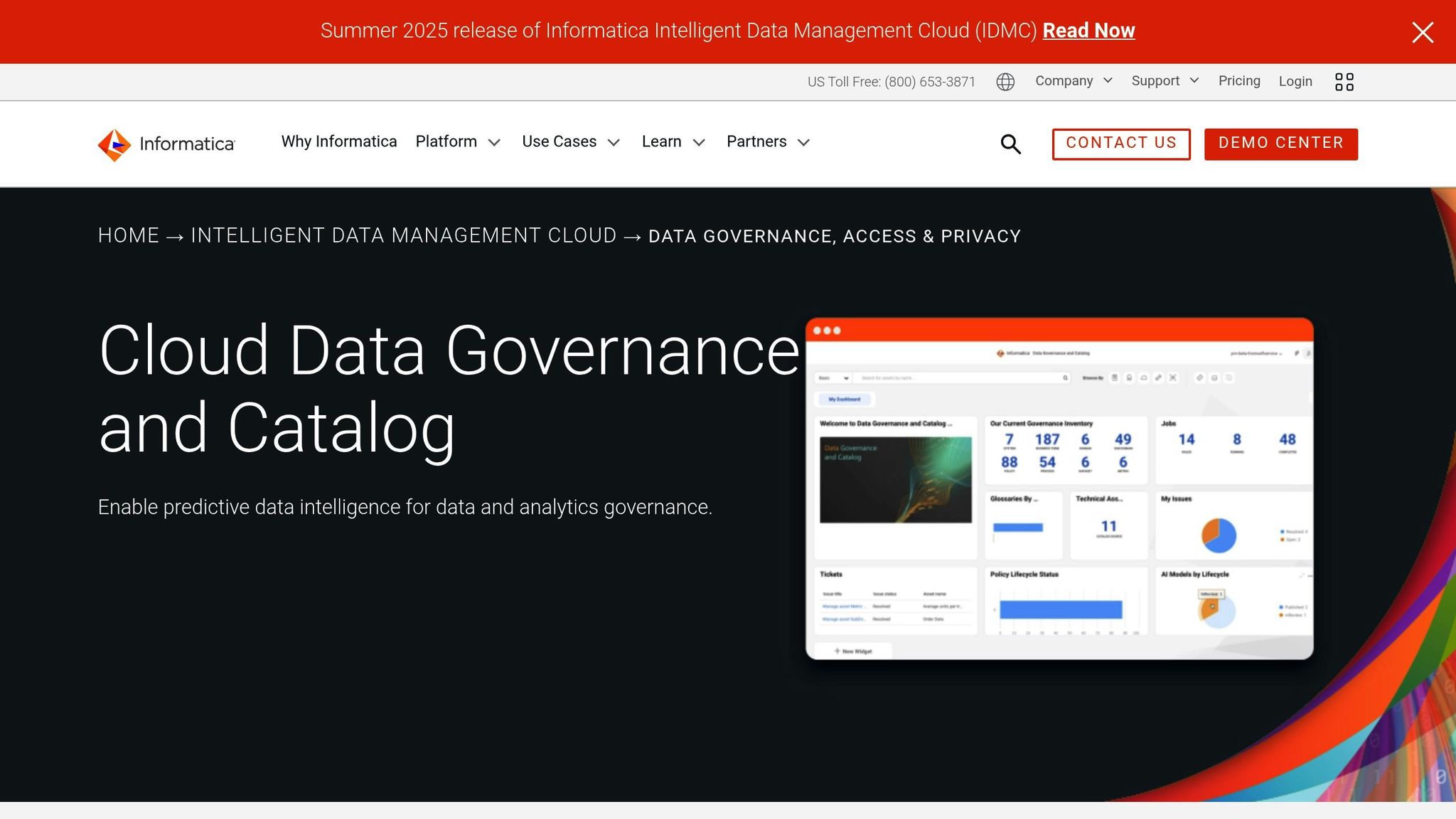This screenshot has width=1456, height=819.
Task: Open Intelligent Data Management Cloud breadcrumb
Action: point(404,235)
